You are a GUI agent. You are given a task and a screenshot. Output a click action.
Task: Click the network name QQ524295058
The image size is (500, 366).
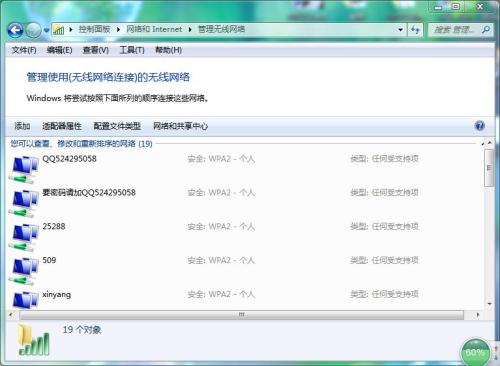point(69,159)
